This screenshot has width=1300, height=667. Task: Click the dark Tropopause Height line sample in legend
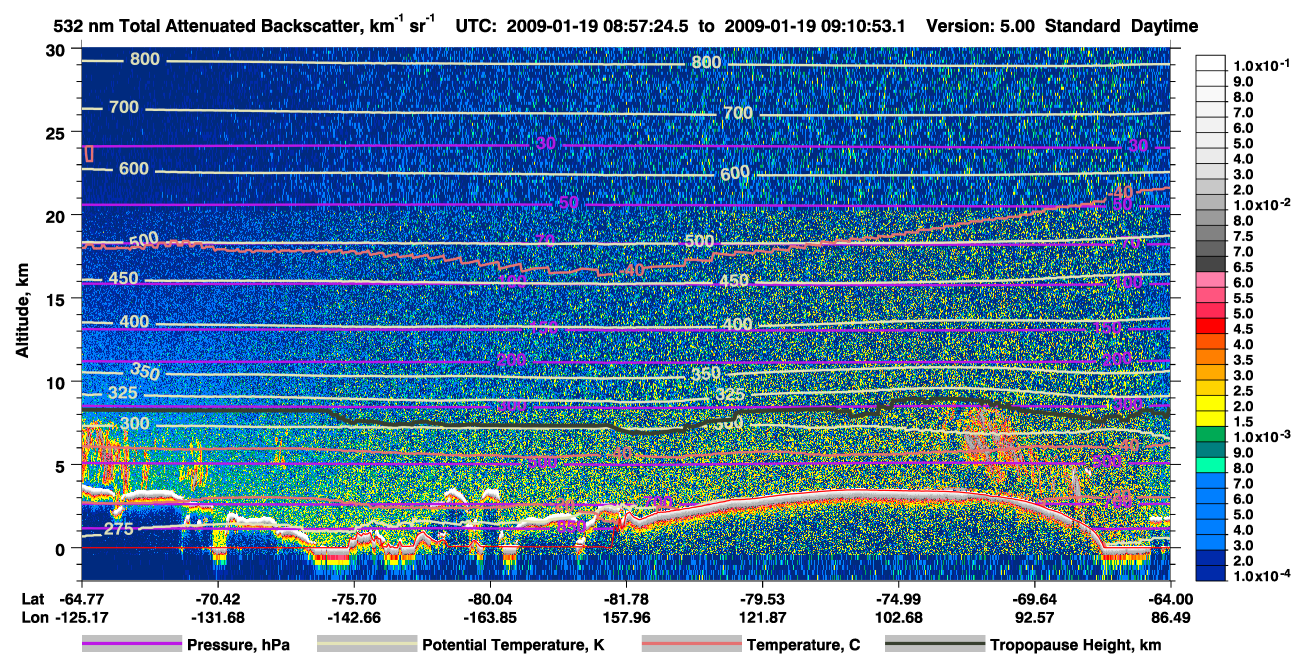(x=934, y=645)
